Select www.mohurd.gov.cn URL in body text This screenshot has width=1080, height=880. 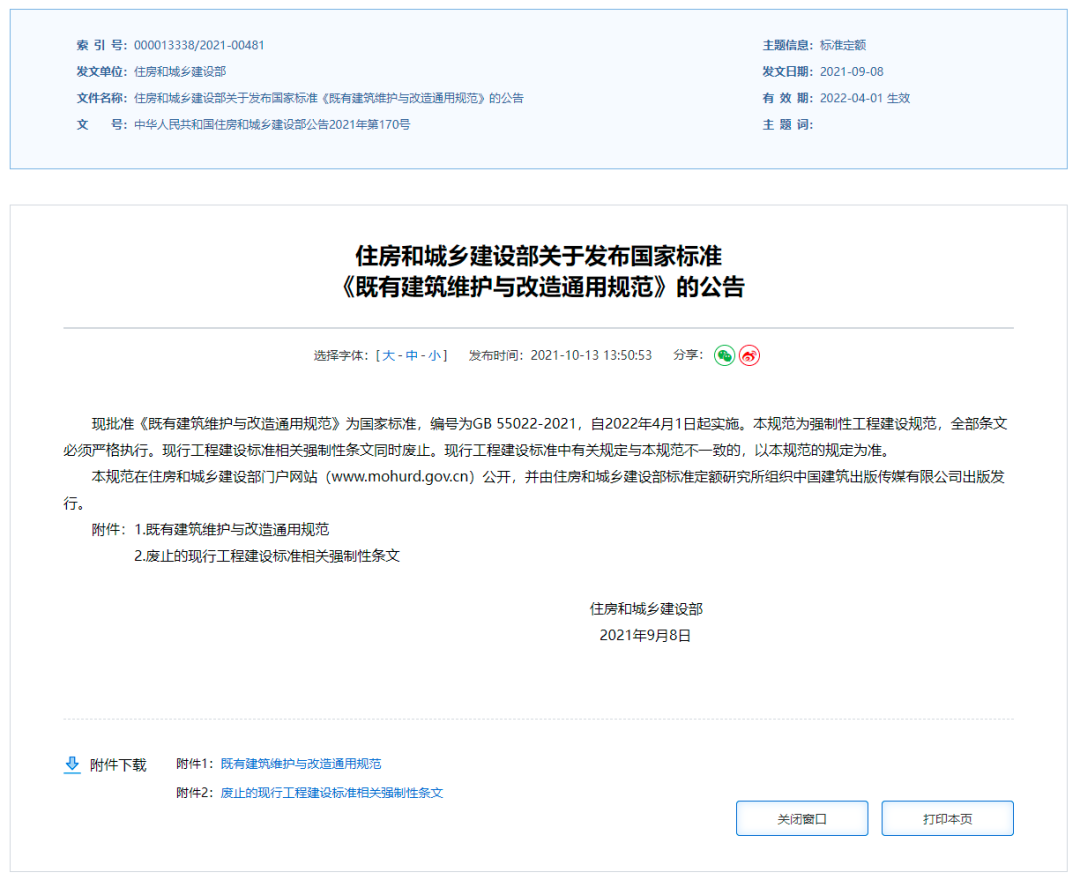[403, 476]
